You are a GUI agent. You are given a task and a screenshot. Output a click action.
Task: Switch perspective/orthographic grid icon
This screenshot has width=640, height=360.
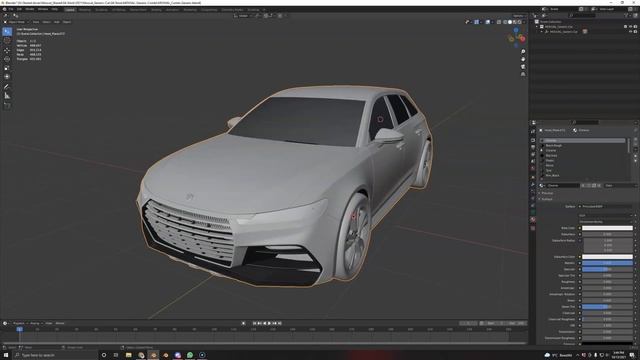coord(523,74)
